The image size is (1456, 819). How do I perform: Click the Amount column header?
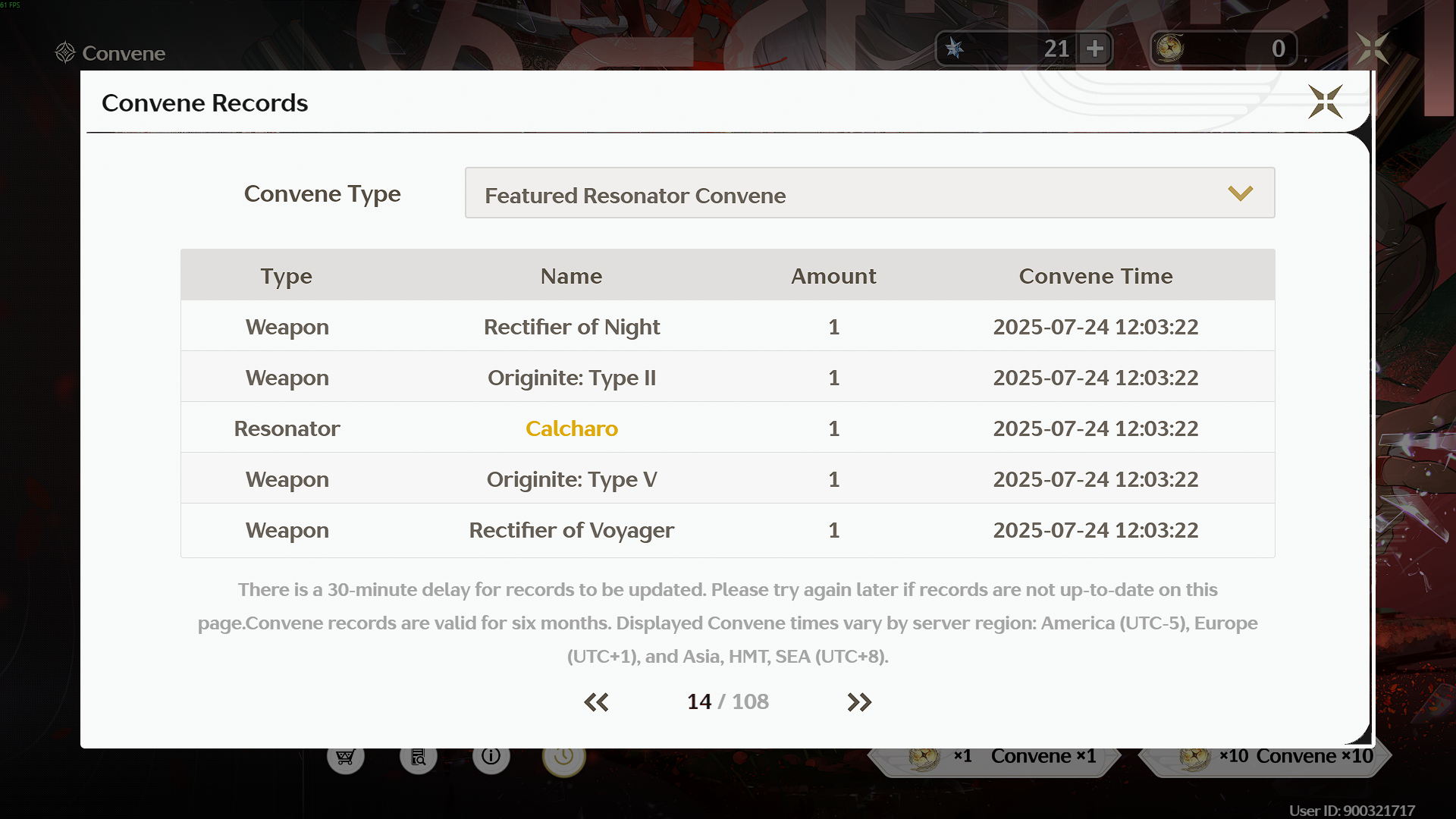833,276
